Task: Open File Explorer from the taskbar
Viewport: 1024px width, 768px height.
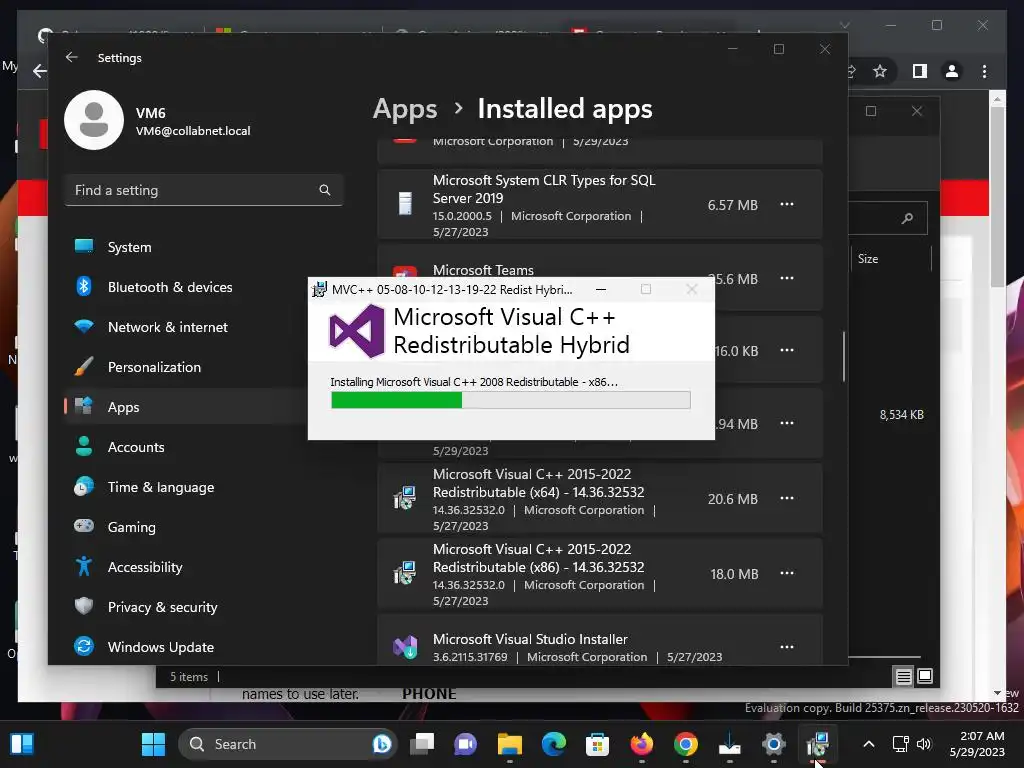Action: tap(510, 744)
